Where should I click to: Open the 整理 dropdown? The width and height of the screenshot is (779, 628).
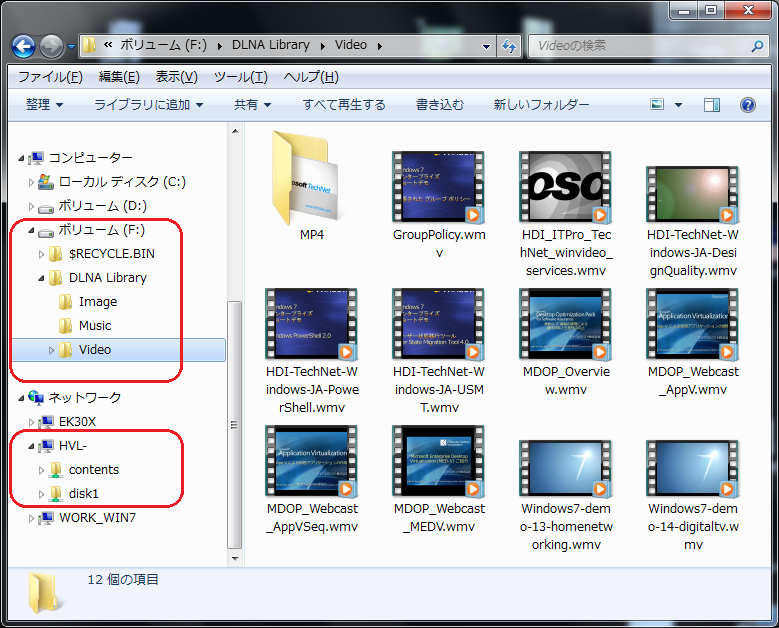tap(44, 104)
